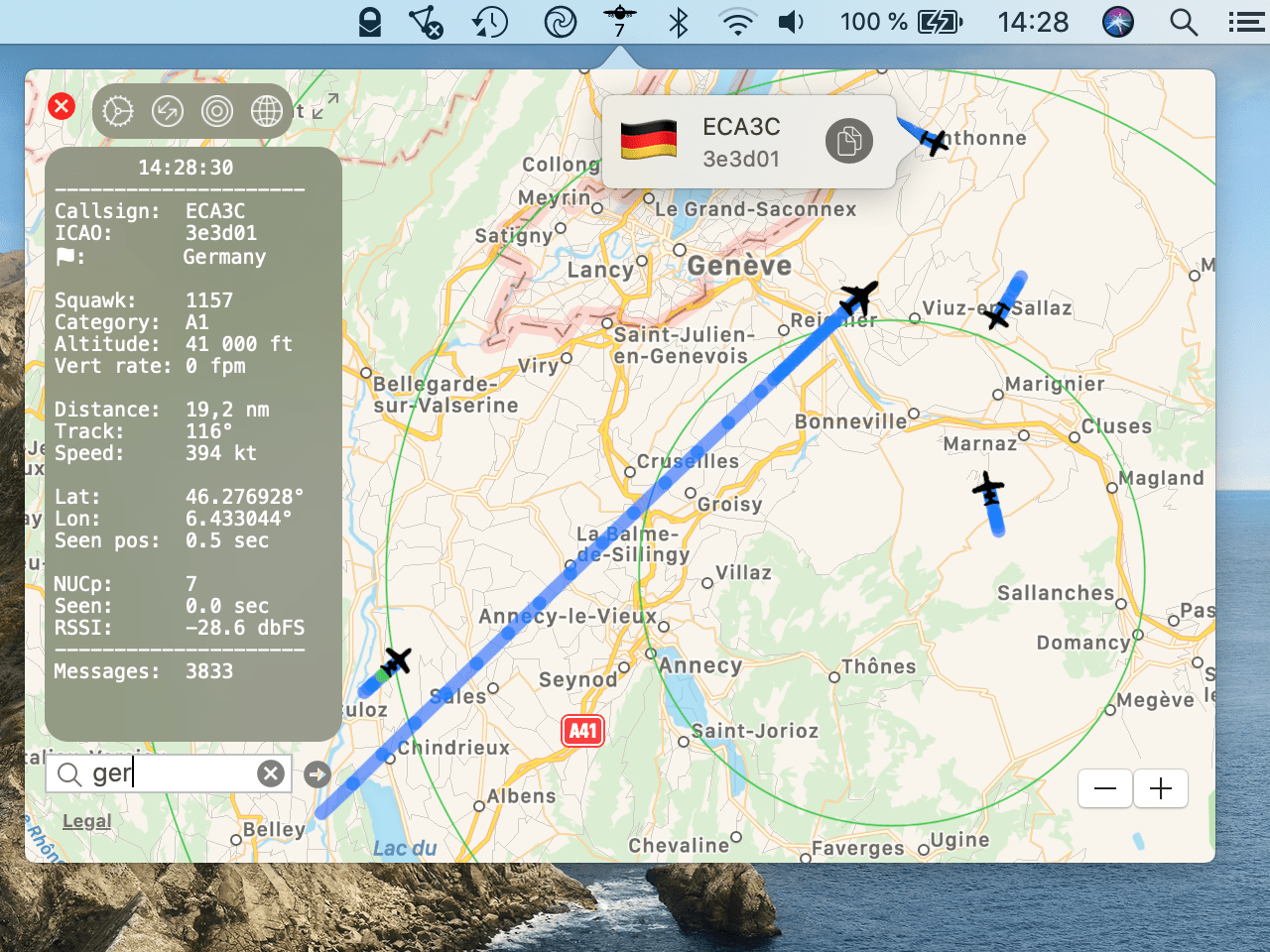Click the Callsign row in the info panel
Image resolution: width=1270 pixels, height=952 pixels.
tap(150, 211)
